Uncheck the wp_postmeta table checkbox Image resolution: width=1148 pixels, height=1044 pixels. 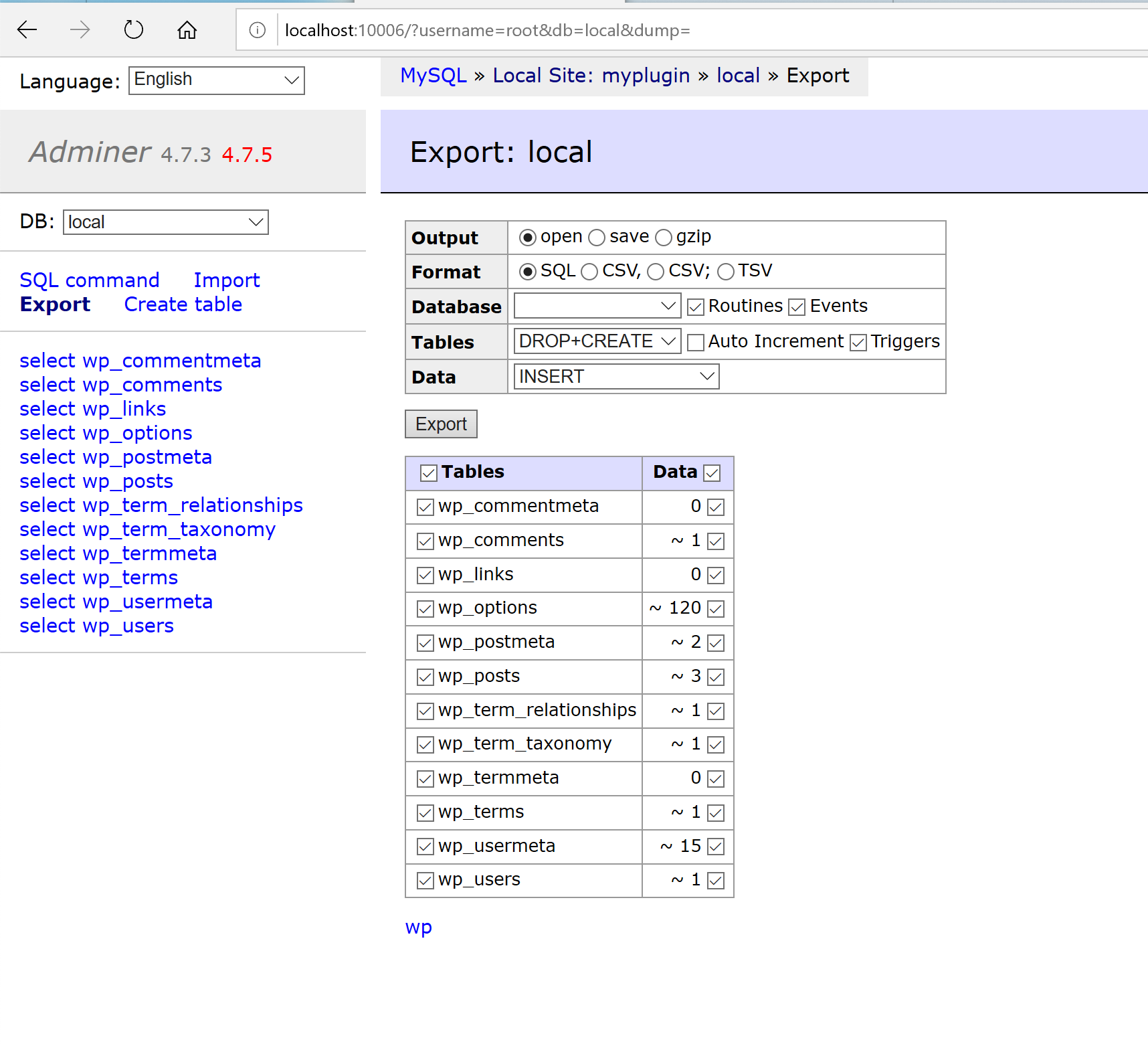pyautogui.click(x=425, y=643)
